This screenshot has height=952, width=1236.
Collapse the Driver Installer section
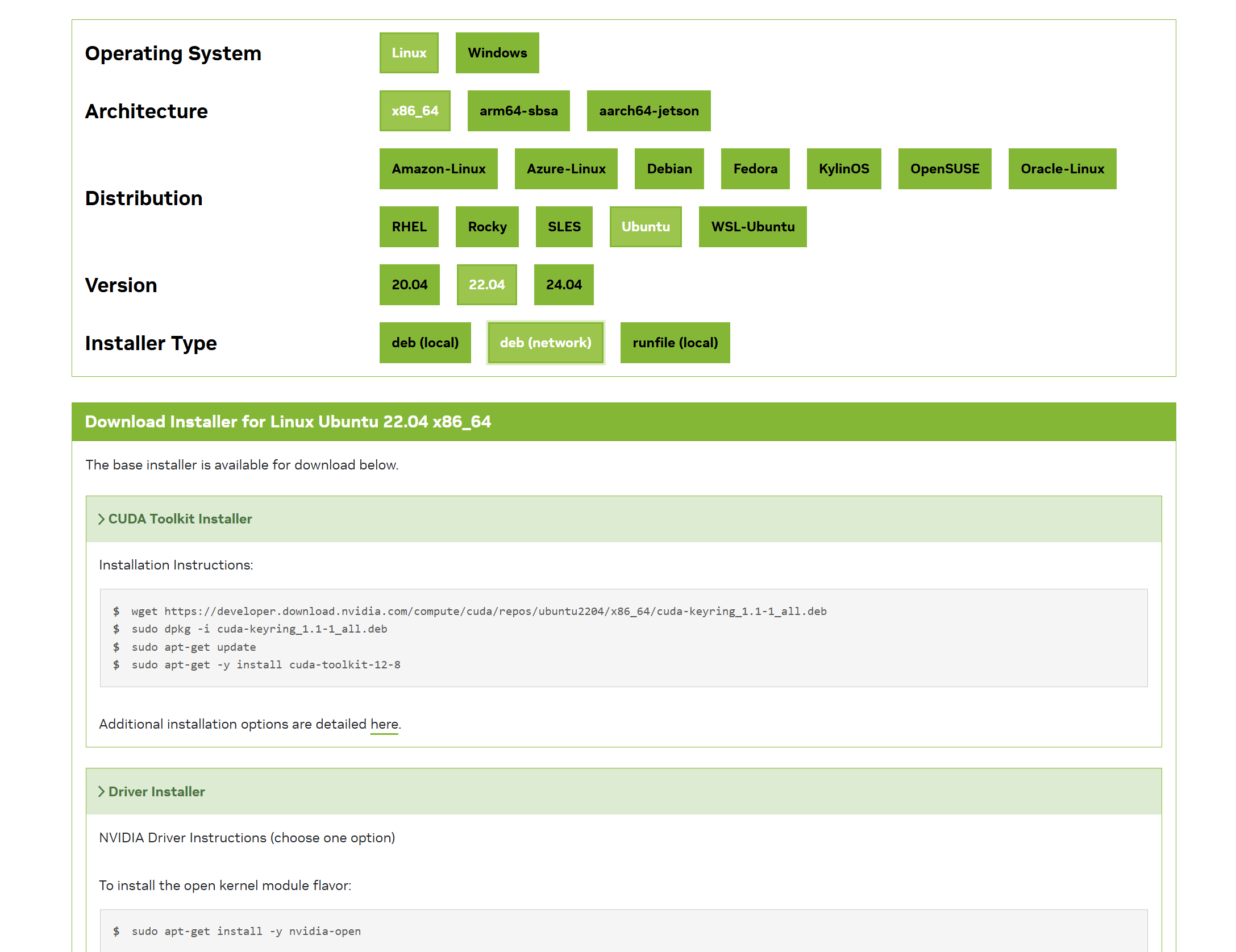point(623,792)
